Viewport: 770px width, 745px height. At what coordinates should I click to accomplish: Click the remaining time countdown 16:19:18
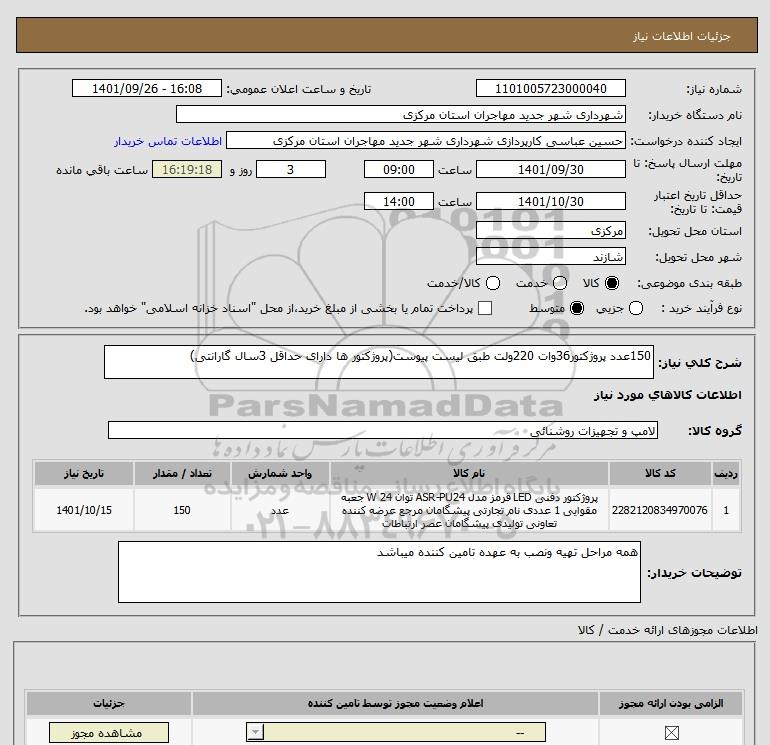tap(187, 169)
